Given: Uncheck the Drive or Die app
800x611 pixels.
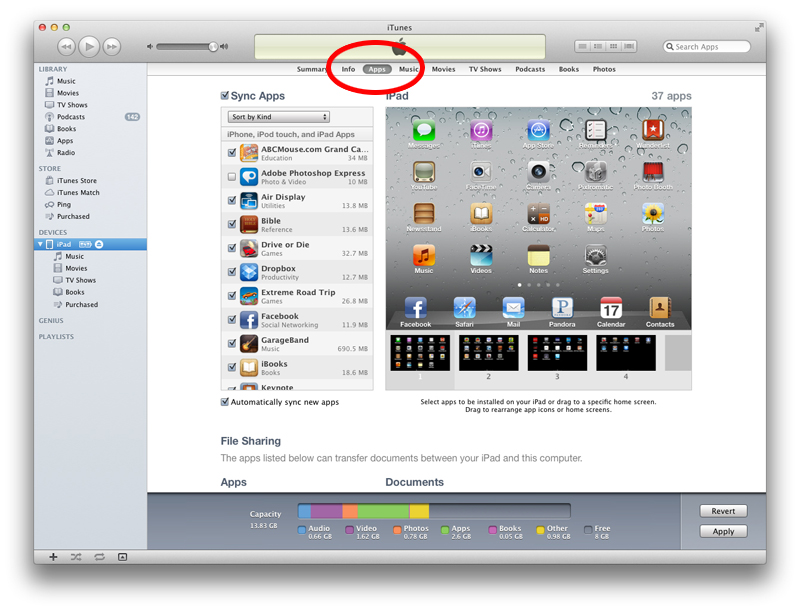Looking at the screenshot, I should coord(232,248).
